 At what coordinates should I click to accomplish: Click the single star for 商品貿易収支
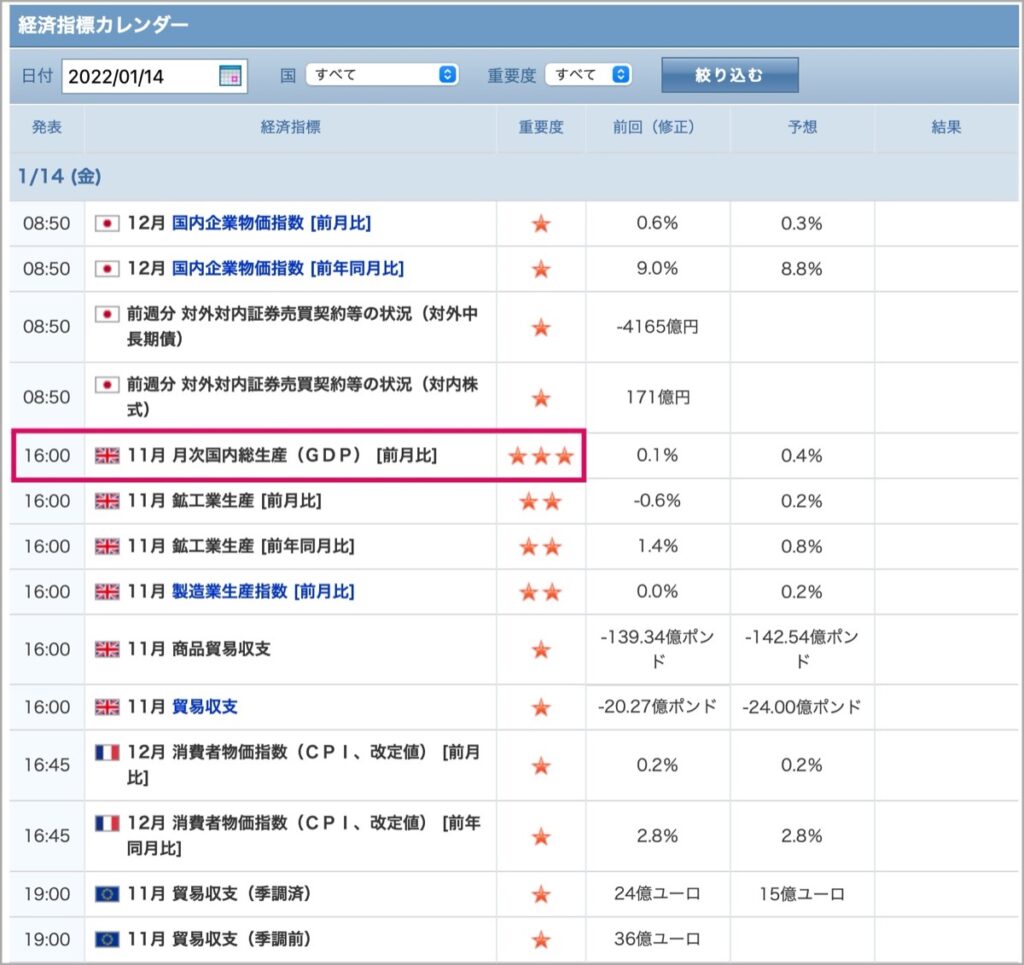541,650
